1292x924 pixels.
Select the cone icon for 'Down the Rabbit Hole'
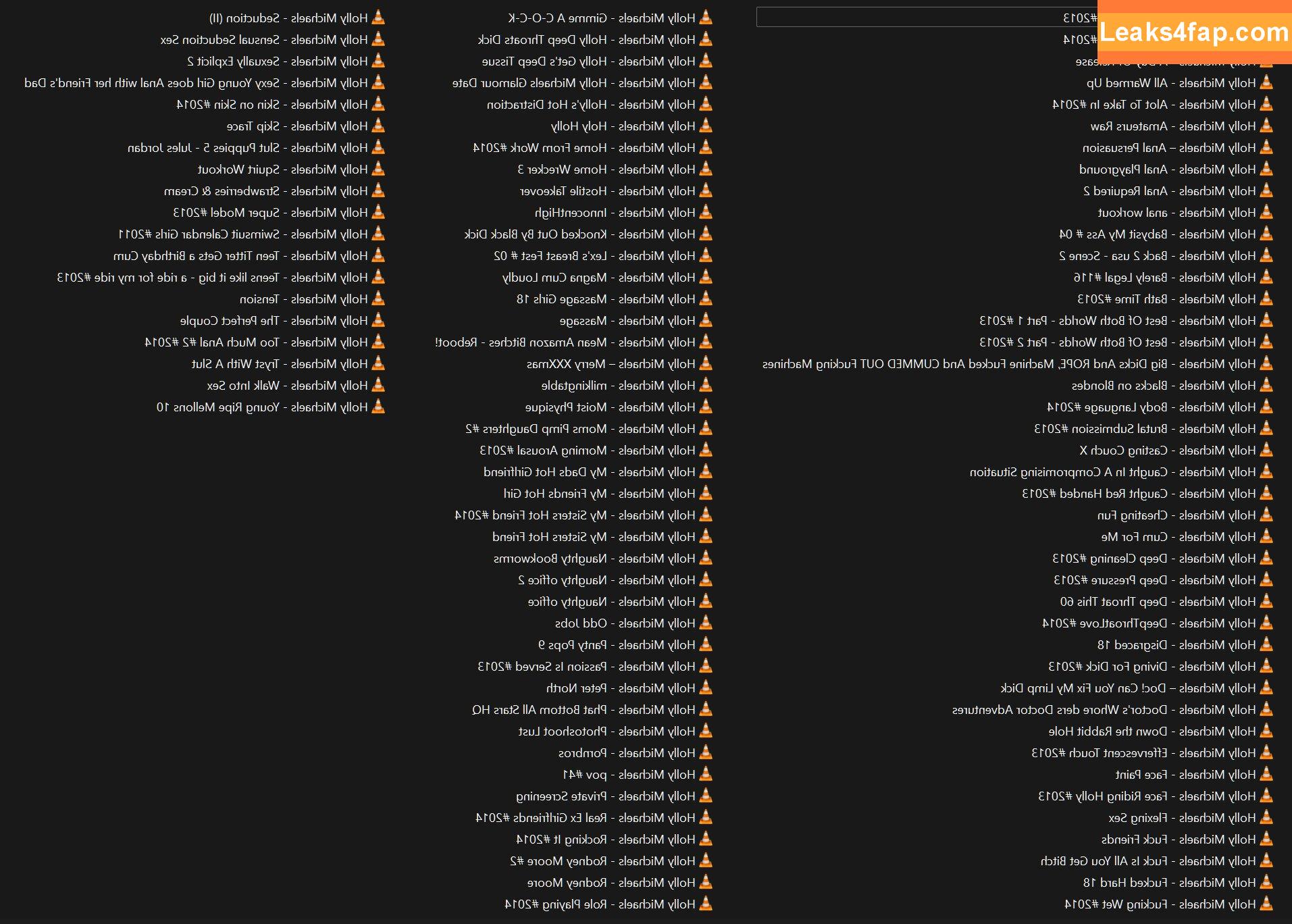(x=1266, y=731)
